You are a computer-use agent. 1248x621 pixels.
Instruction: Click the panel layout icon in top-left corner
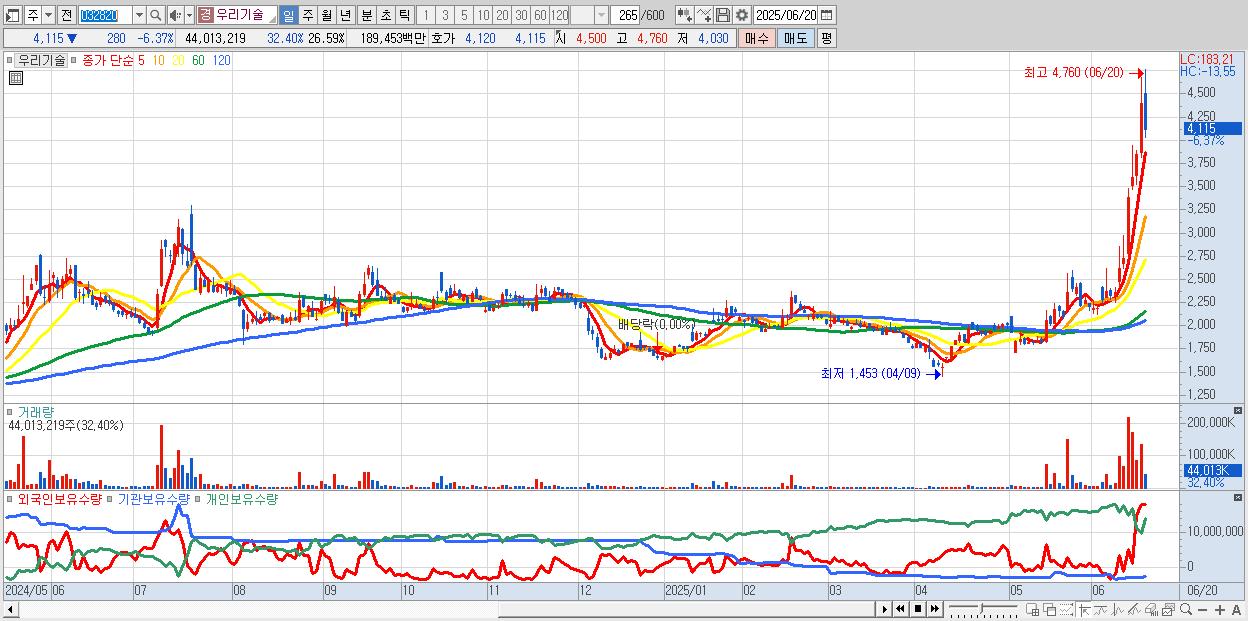pyautogui.click(x=12, y=15)
